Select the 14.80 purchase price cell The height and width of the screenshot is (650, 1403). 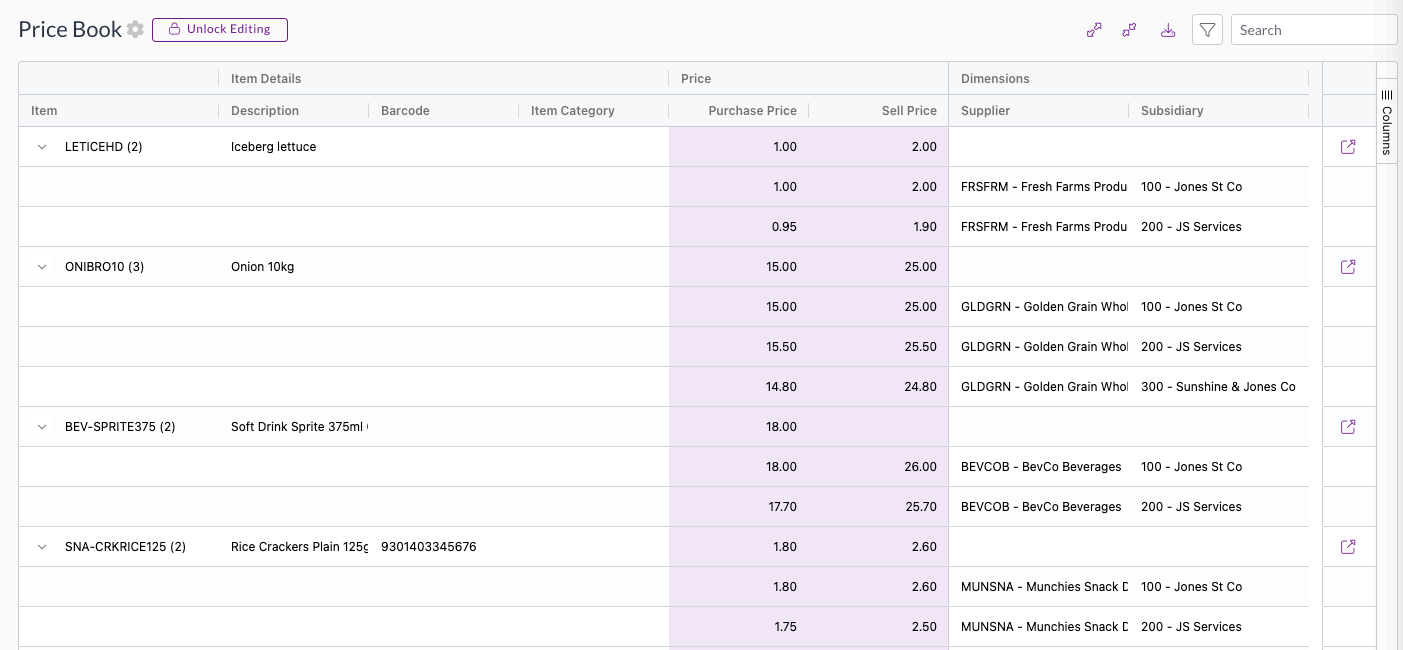(x=780, y=387)
